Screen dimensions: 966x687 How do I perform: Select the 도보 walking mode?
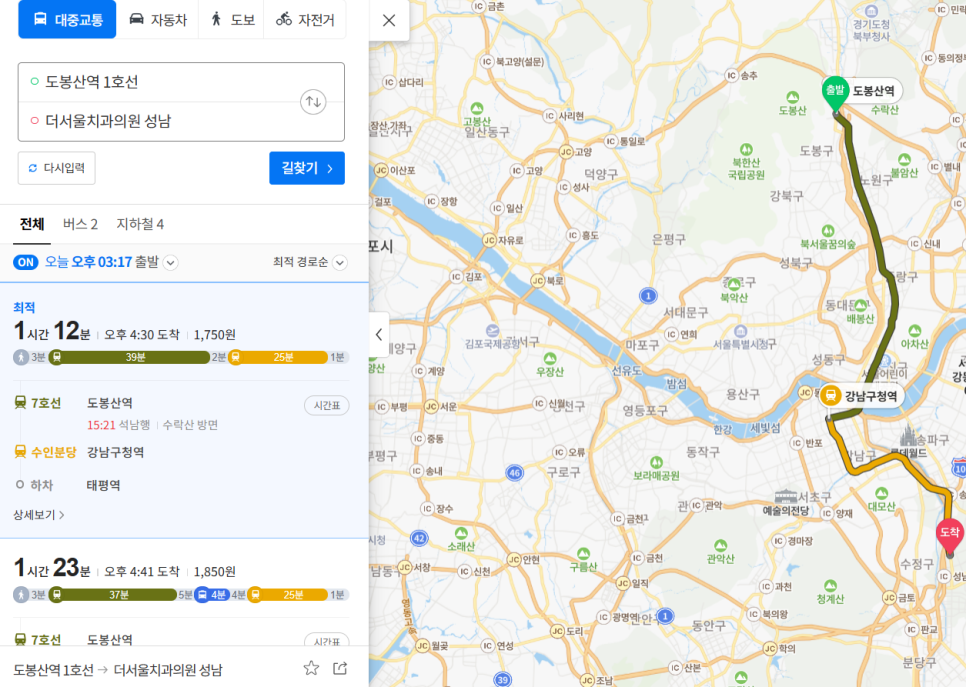232,19
